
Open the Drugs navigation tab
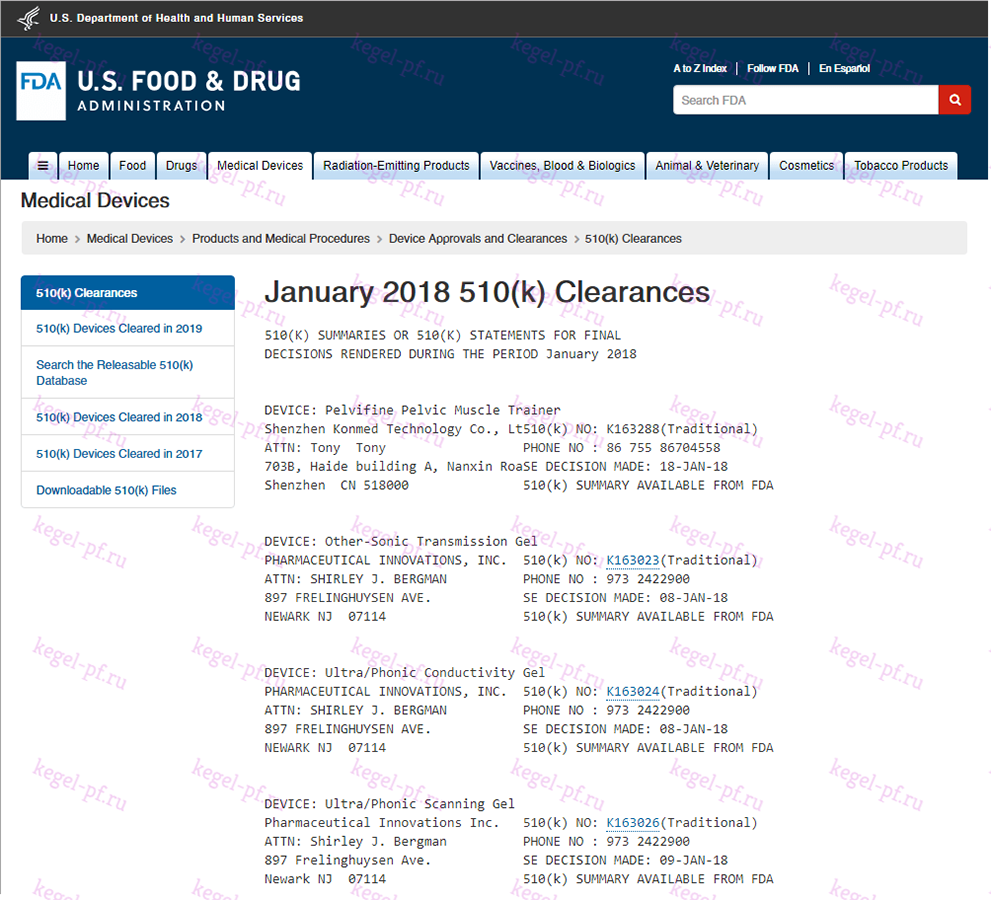[181, 166]
